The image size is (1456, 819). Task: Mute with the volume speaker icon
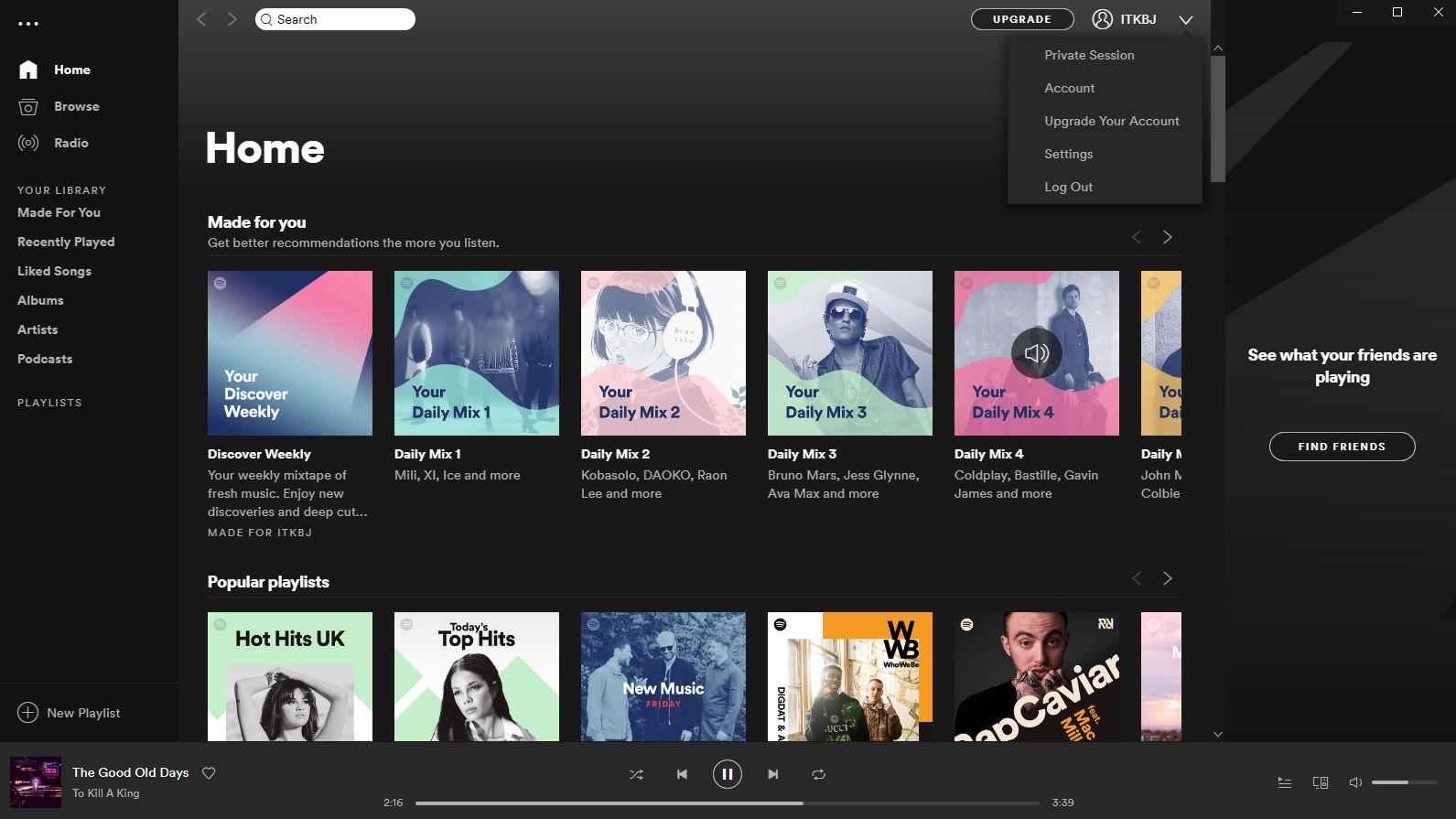tap(1355, 782)
